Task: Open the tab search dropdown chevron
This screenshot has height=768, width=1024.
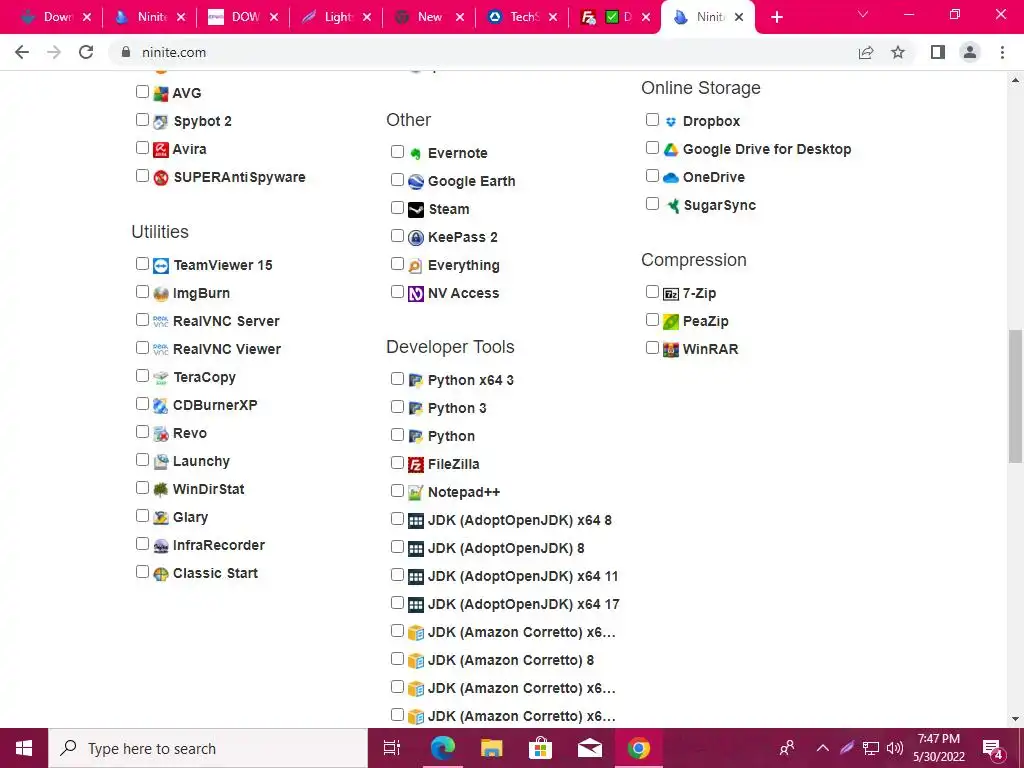Action: (x=863, y=14)
